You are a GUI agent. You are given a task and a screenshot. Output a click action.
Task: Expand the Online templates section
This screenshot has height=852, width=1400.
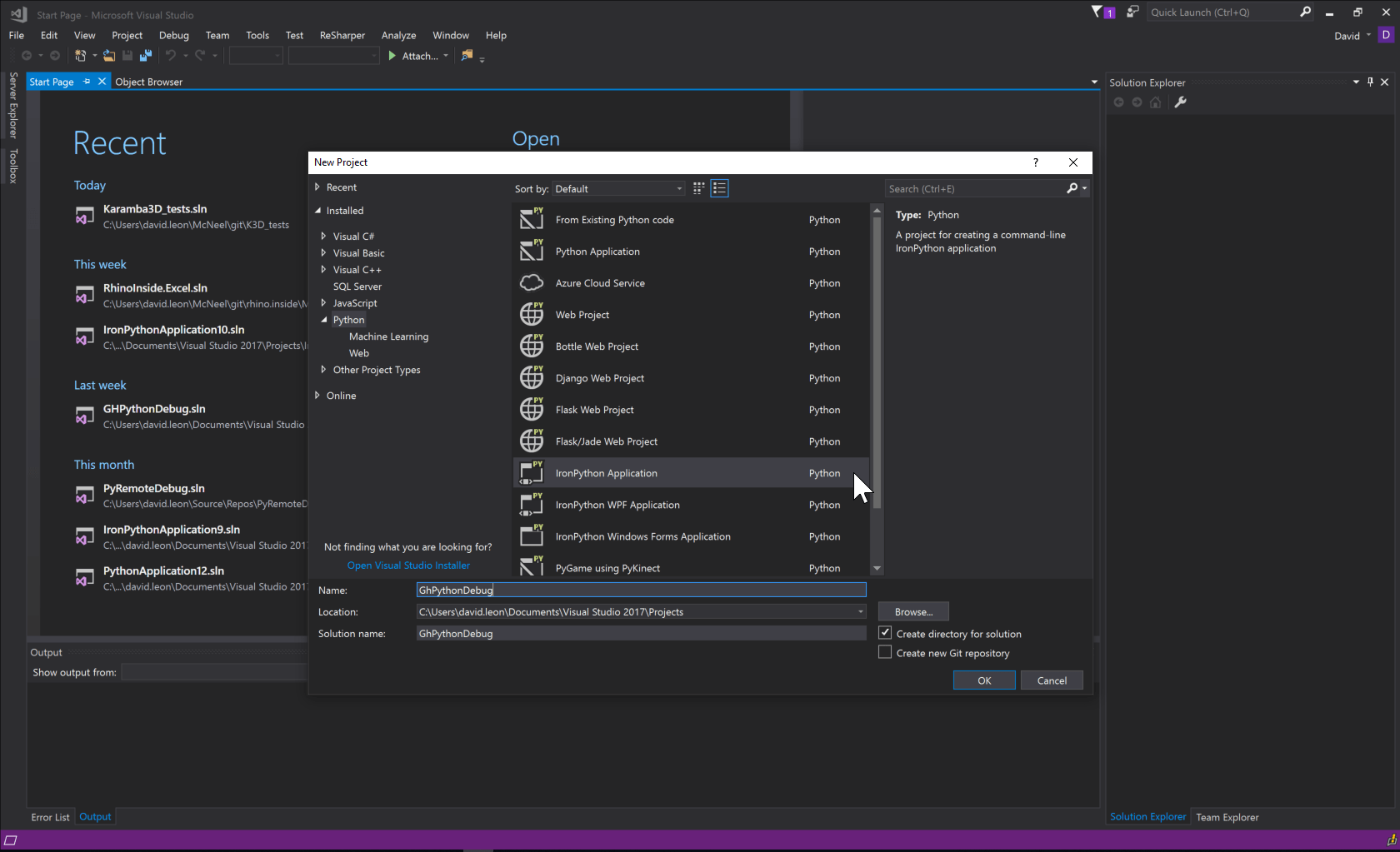317,395
